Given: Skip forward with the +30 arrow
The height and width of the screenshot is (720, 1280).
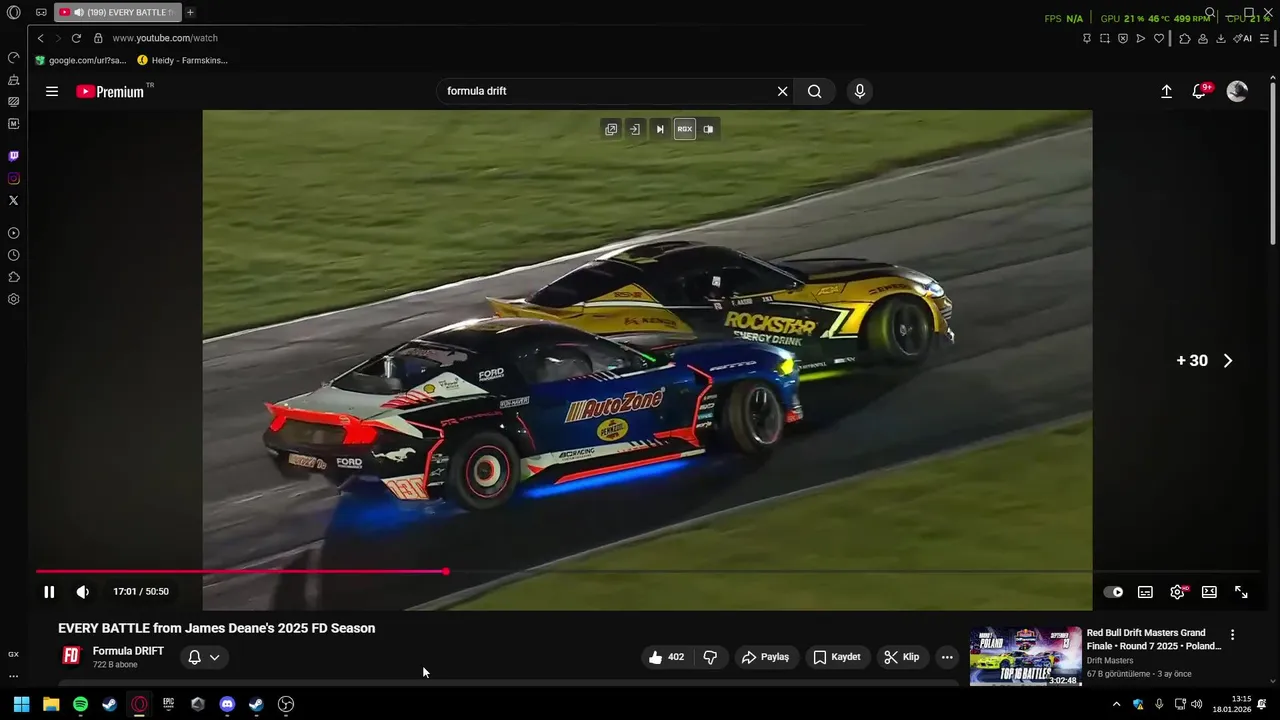Looking at the screenshot, I should pyautogui.click(x=1228, y=361).
